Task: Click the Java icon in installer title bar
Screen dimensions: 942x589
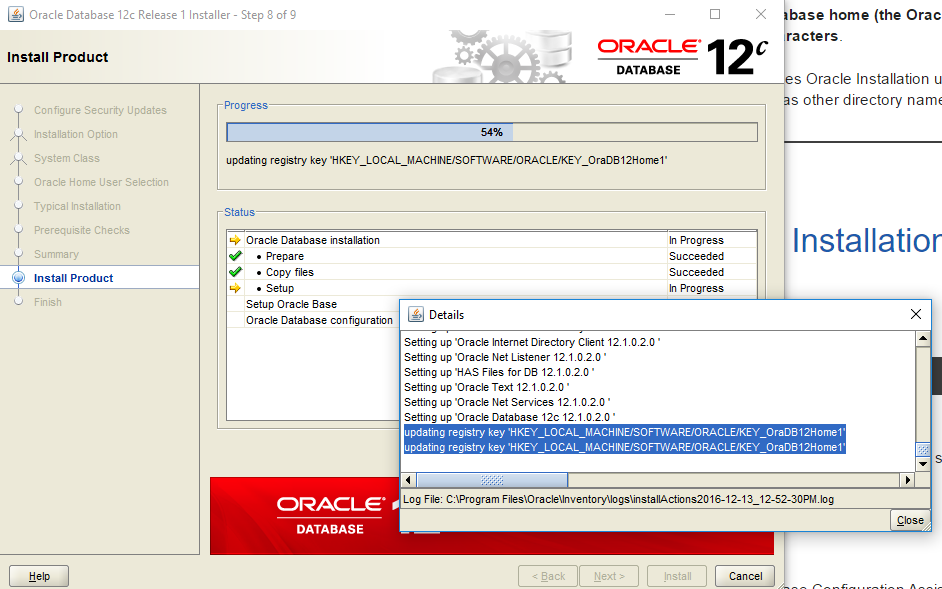Action: pyautogui.click(x=16, y=15)
